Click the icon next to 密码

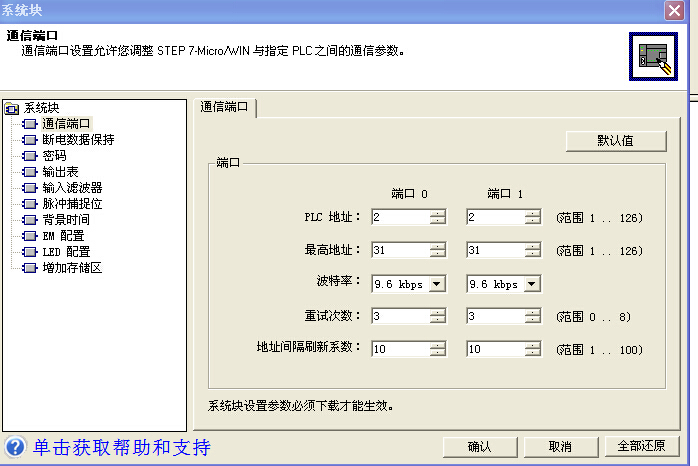point(29,156)
